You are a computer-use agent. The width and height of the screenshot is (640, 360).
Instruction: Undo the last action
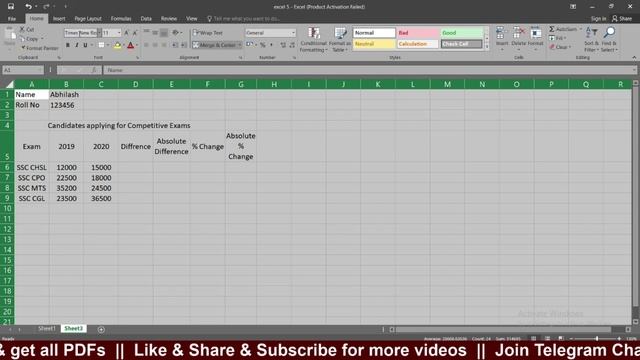pos(28,7)
